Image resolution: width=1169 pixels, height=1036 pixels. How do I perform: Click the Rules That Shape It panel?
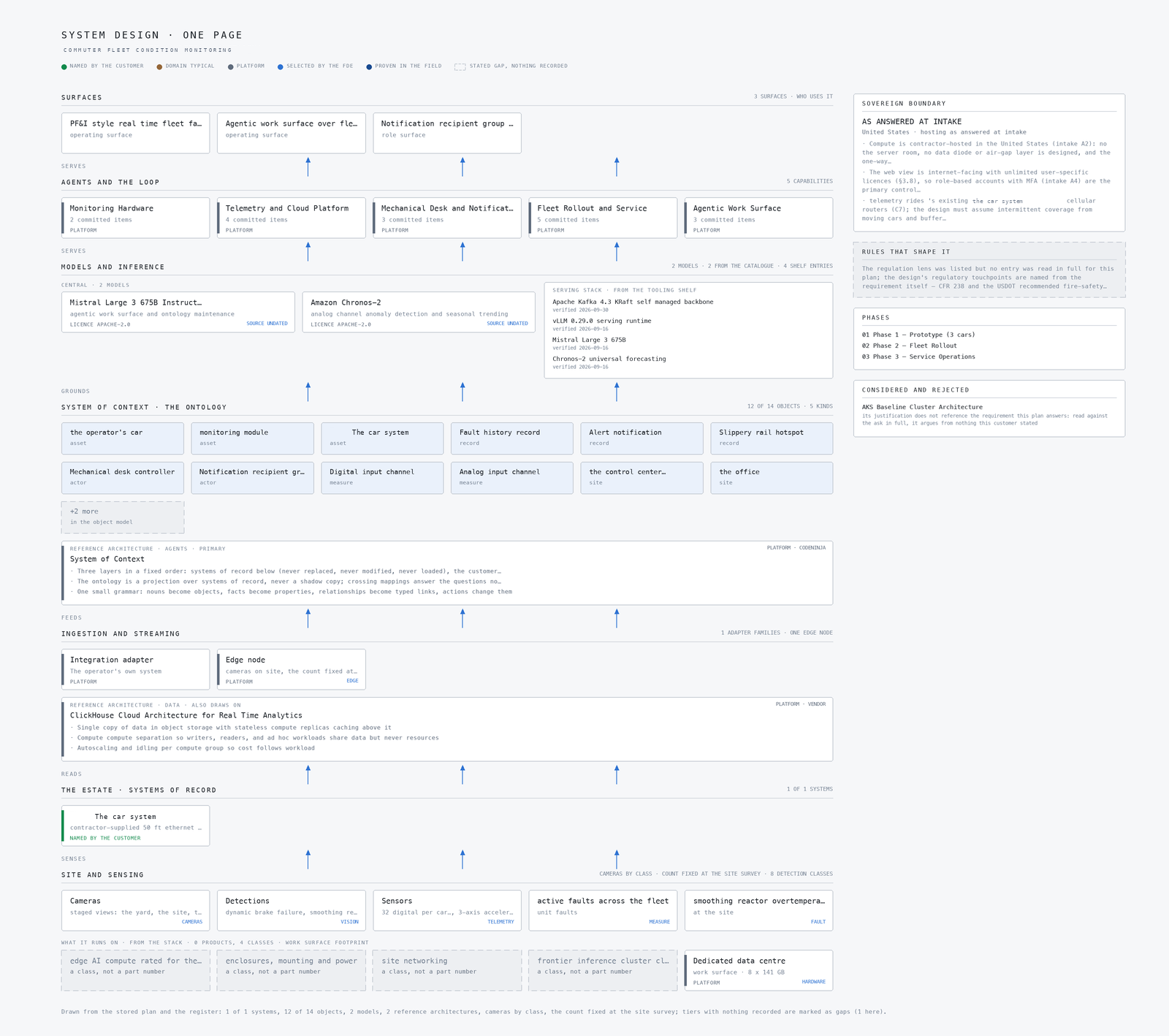coord(989,270)
